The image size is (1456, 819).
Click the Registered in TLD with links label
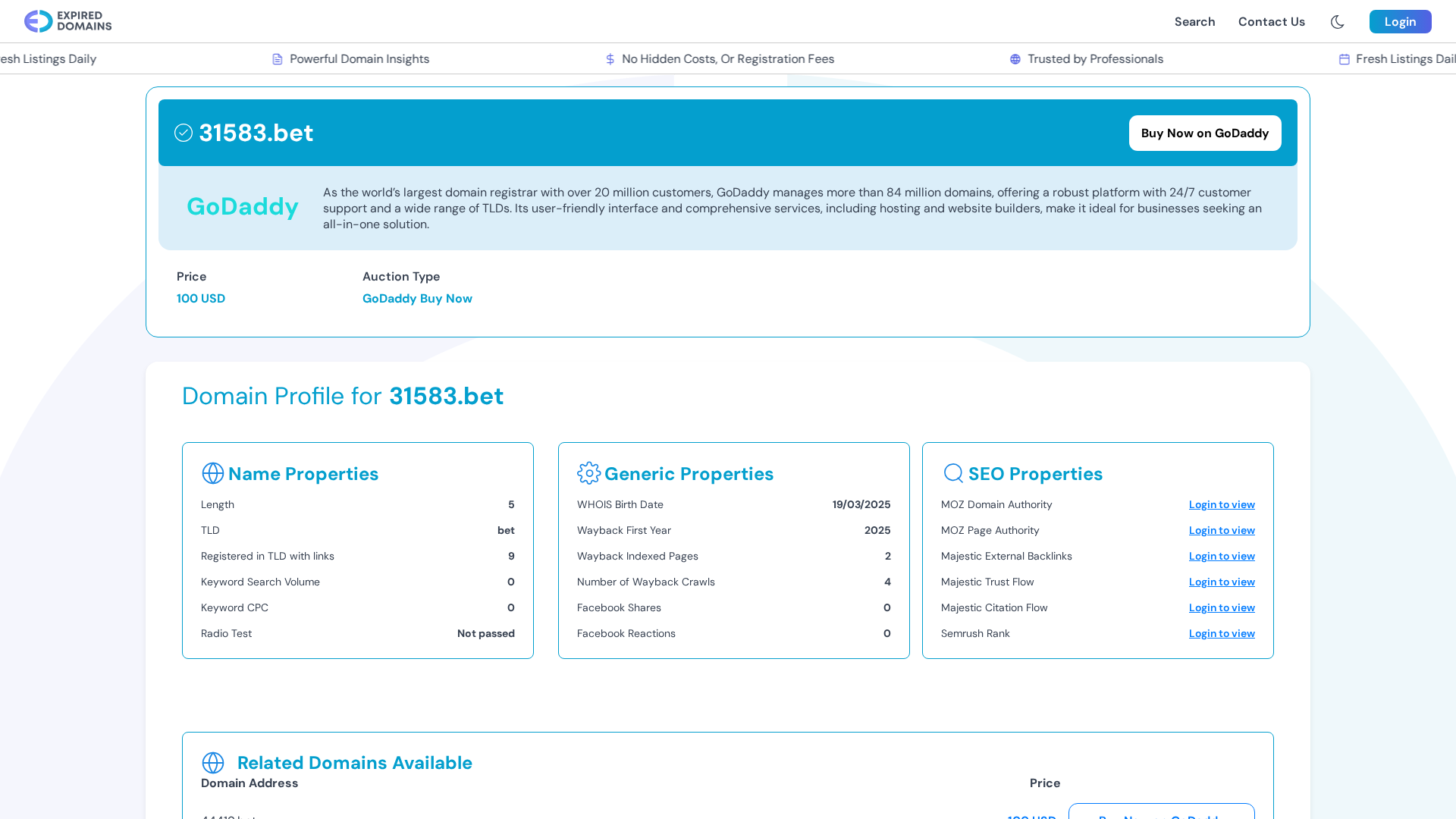point(268,557)
